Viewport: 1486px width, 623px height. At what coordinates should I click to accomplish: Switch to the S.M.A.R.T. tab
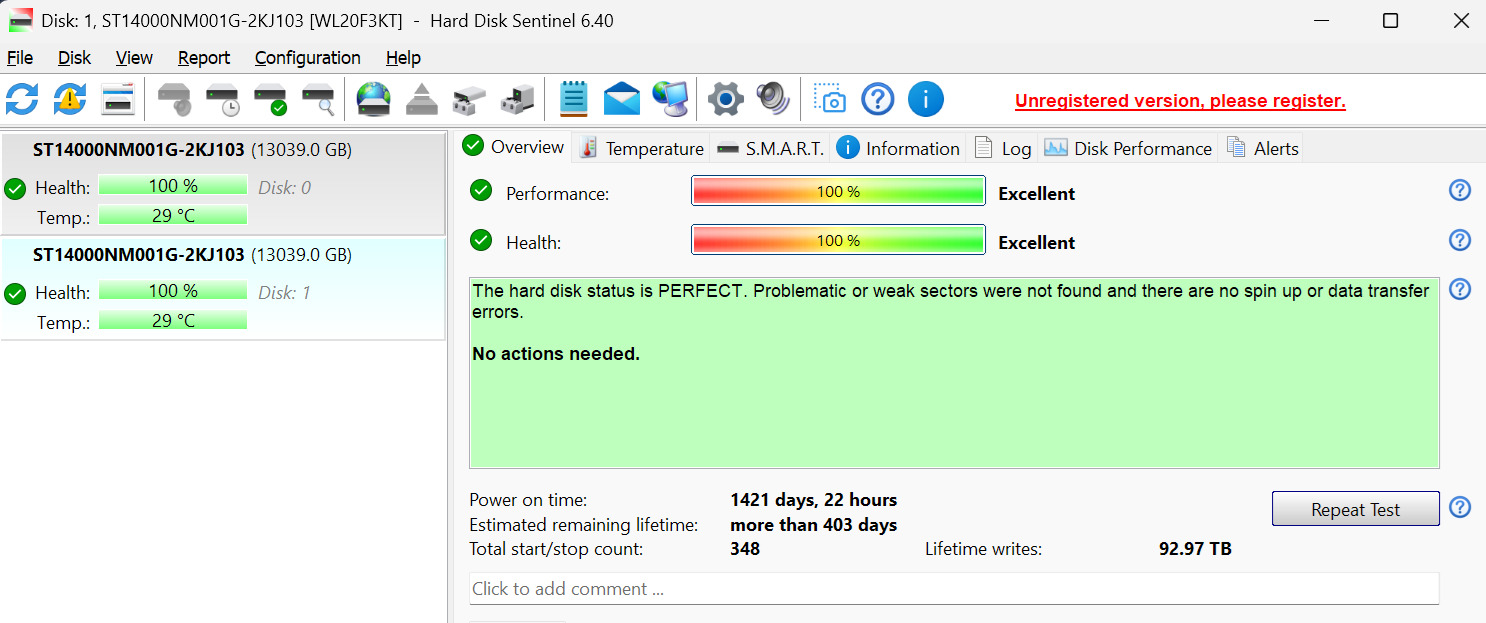(x=771, y=148)
